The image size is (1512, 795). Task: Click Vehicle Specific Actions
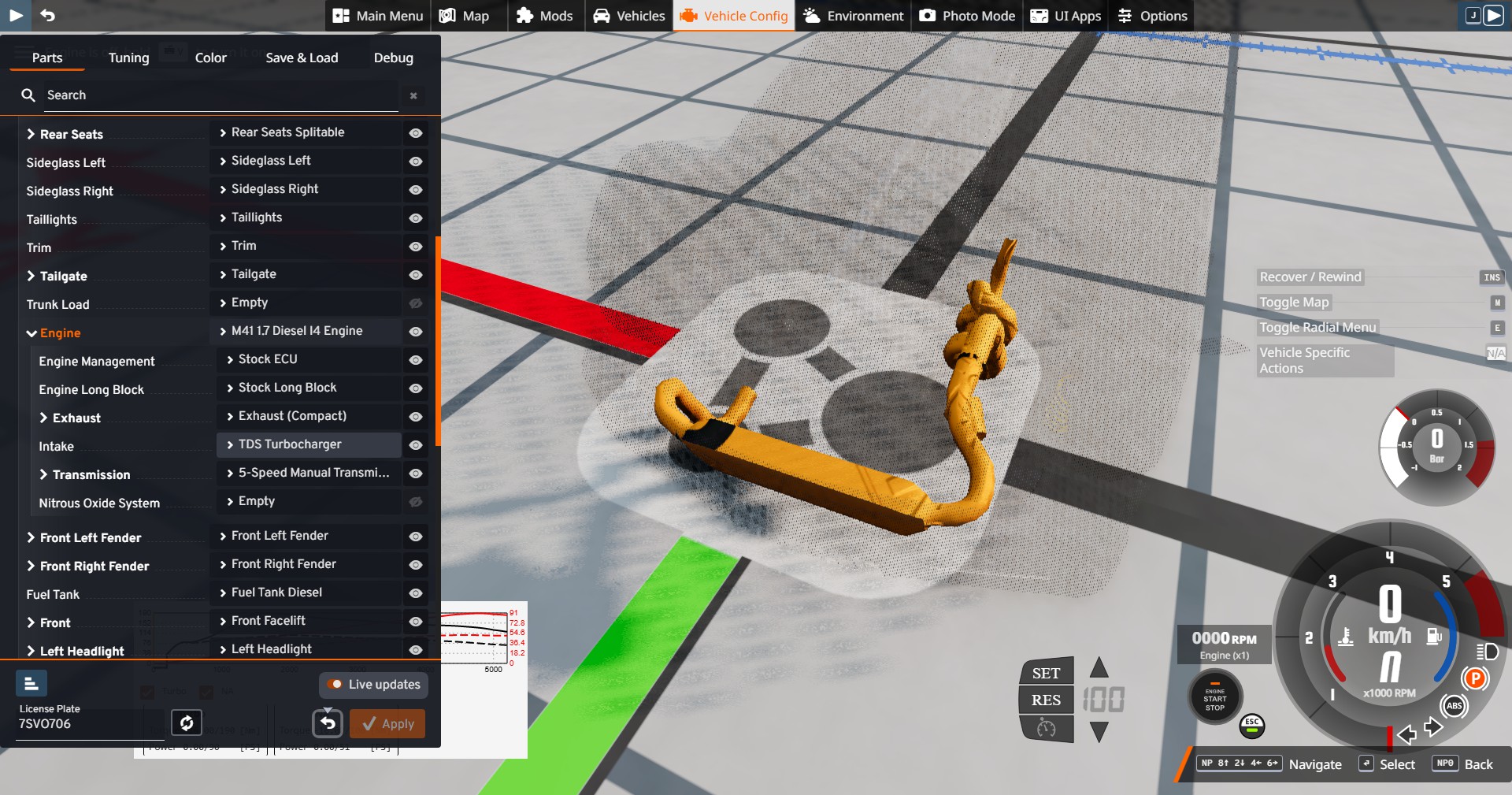tap(1325, 361)
